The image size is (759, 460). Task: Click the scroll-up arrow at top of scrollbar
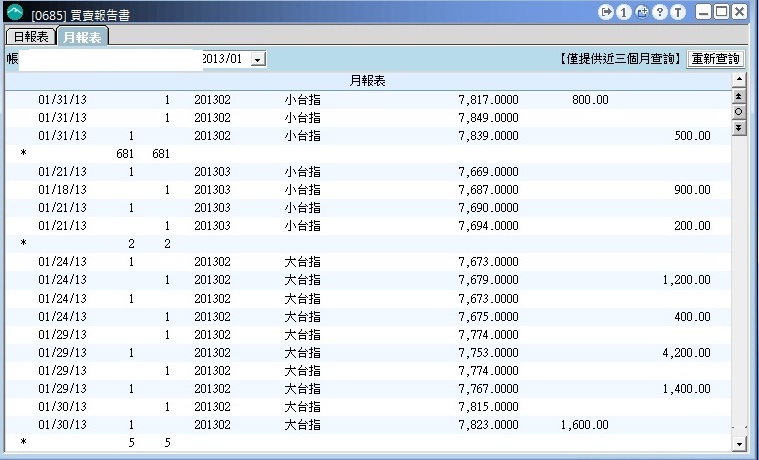point(739,79)
